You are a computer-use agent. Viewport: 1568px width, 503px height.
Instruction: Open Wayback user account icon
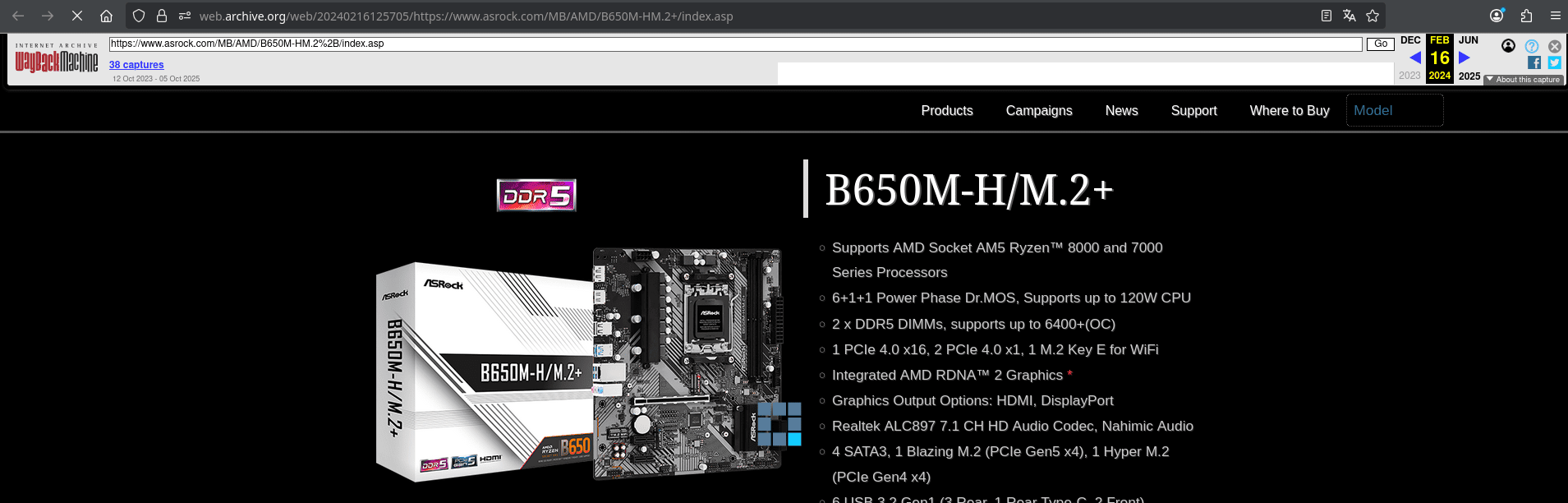[1508, 46]
